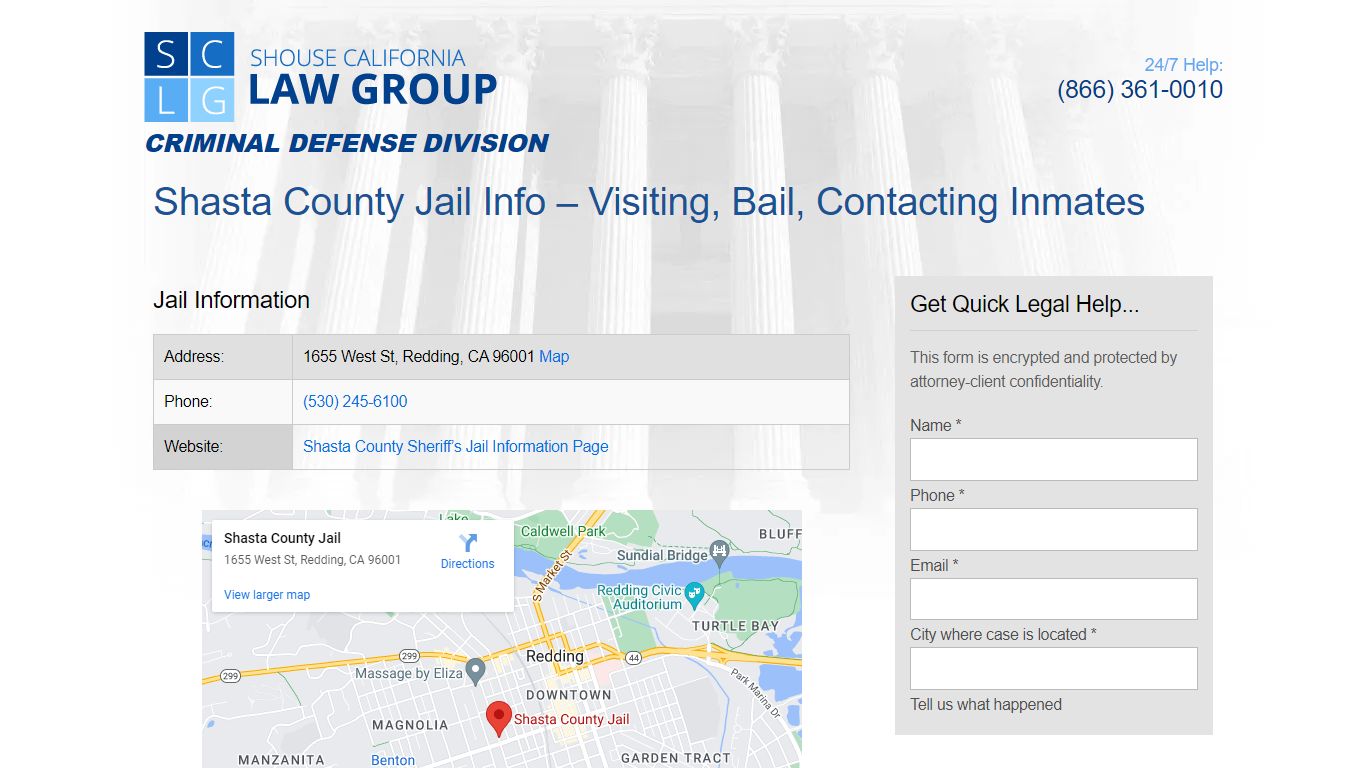Image resolution: width=1366 pixels, height=768 pixels.
Task: Click Get Quick Legal Help heading
Action: pos(1025,304)
